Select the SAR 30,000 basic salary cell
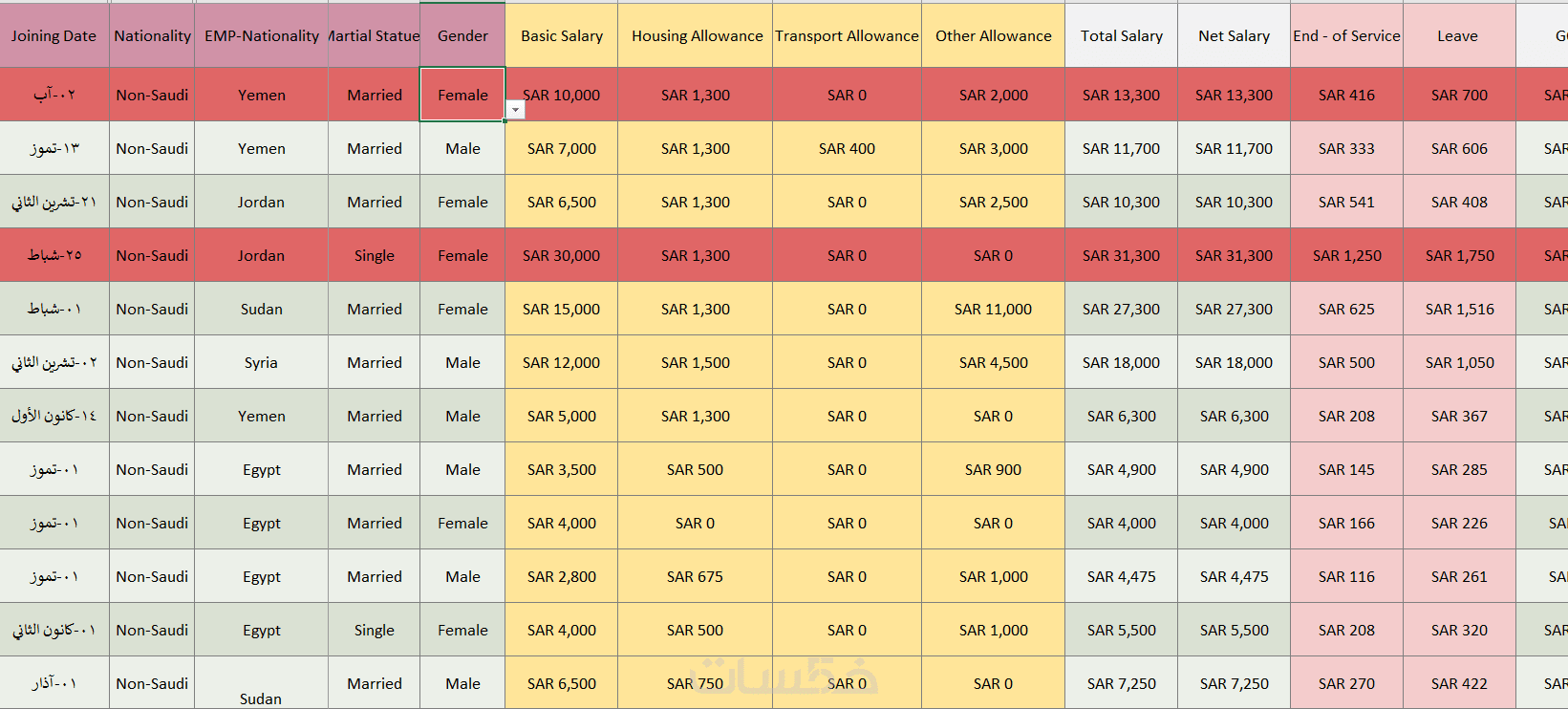The image size is (1568, 709). [x=561, y=255]
